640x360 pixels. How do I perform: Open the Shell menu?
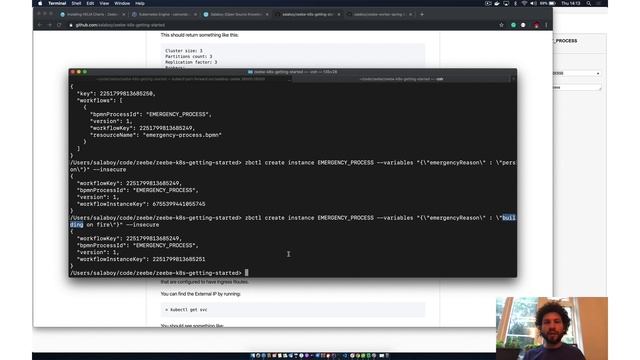pos(76,3)
